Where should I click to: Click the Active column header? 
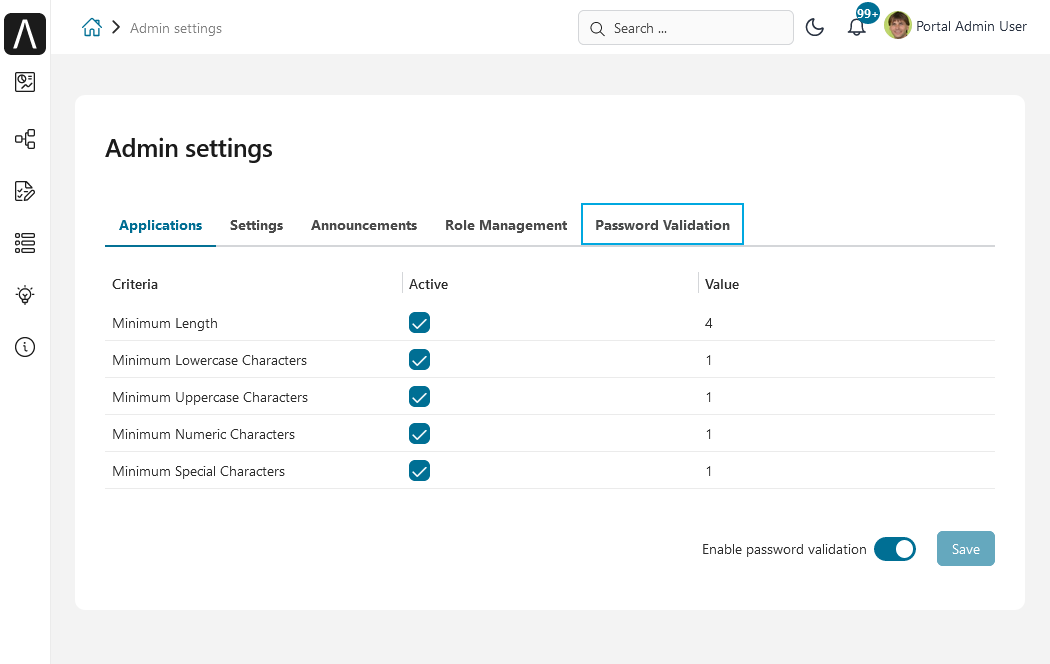[x=428, y=284]
